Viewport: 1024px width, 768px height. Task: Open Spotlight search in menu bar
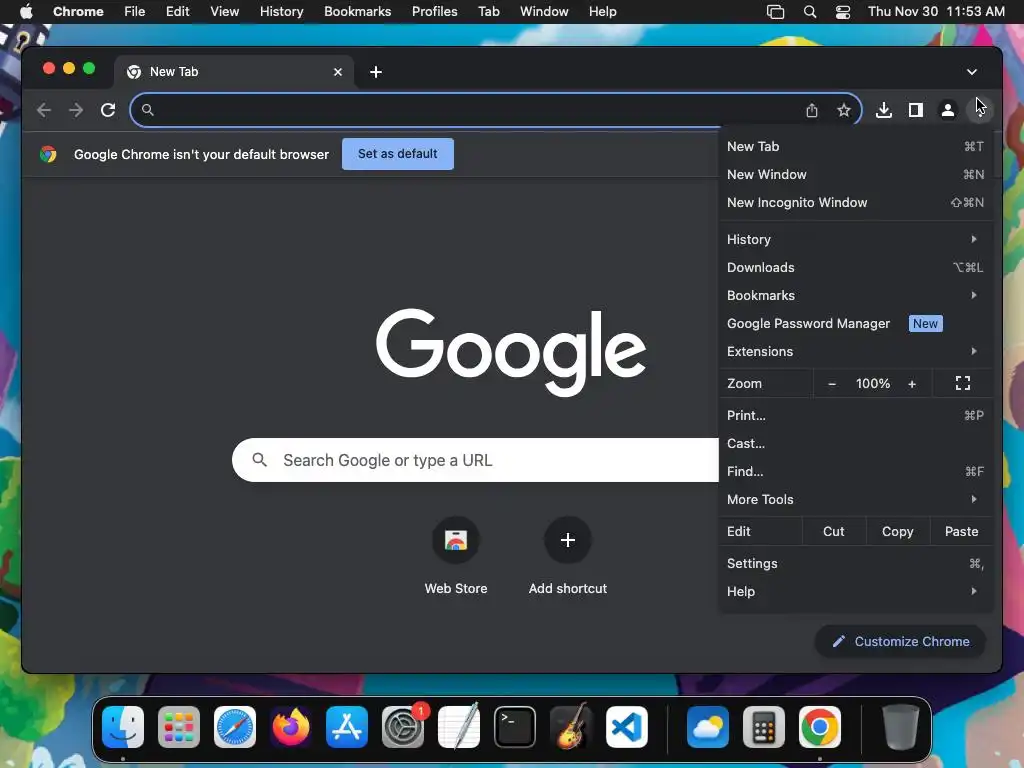click(x=810, y=12)
